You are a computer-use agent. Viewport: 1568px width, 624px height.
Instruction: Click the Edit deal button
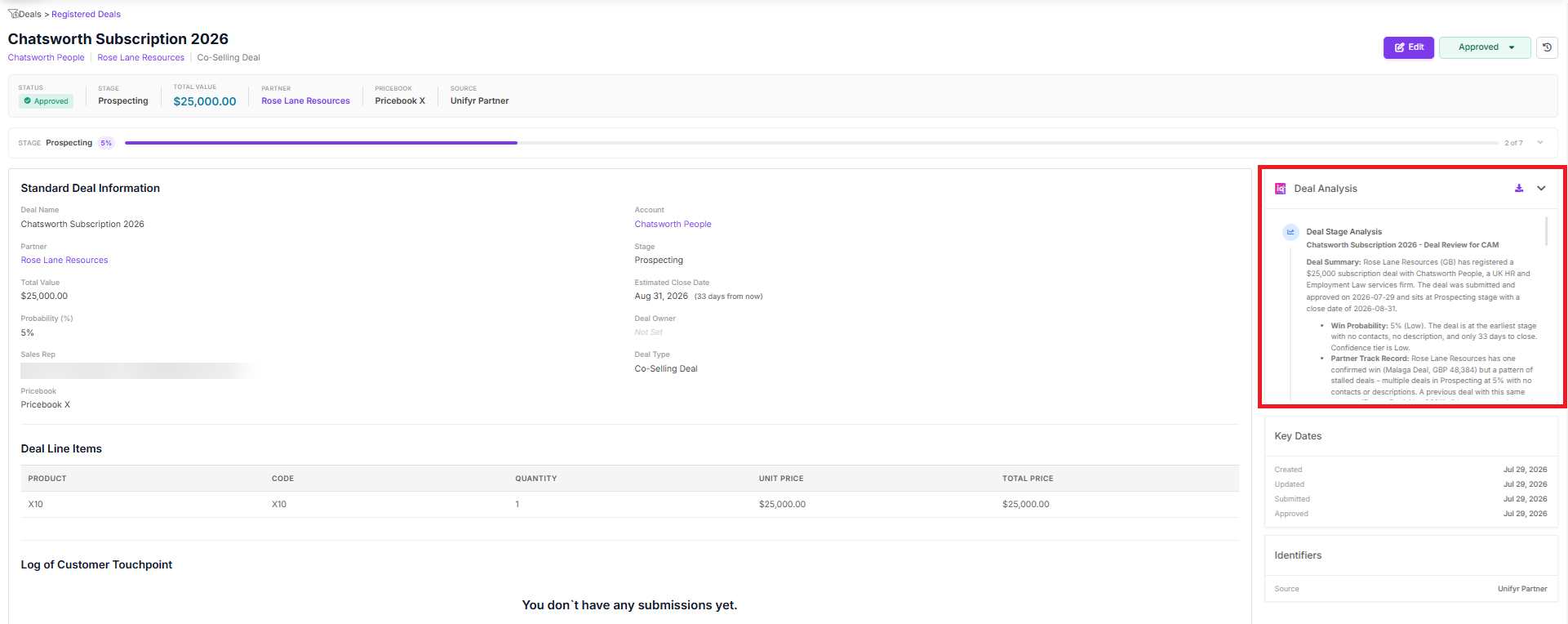click(1409, 47)
